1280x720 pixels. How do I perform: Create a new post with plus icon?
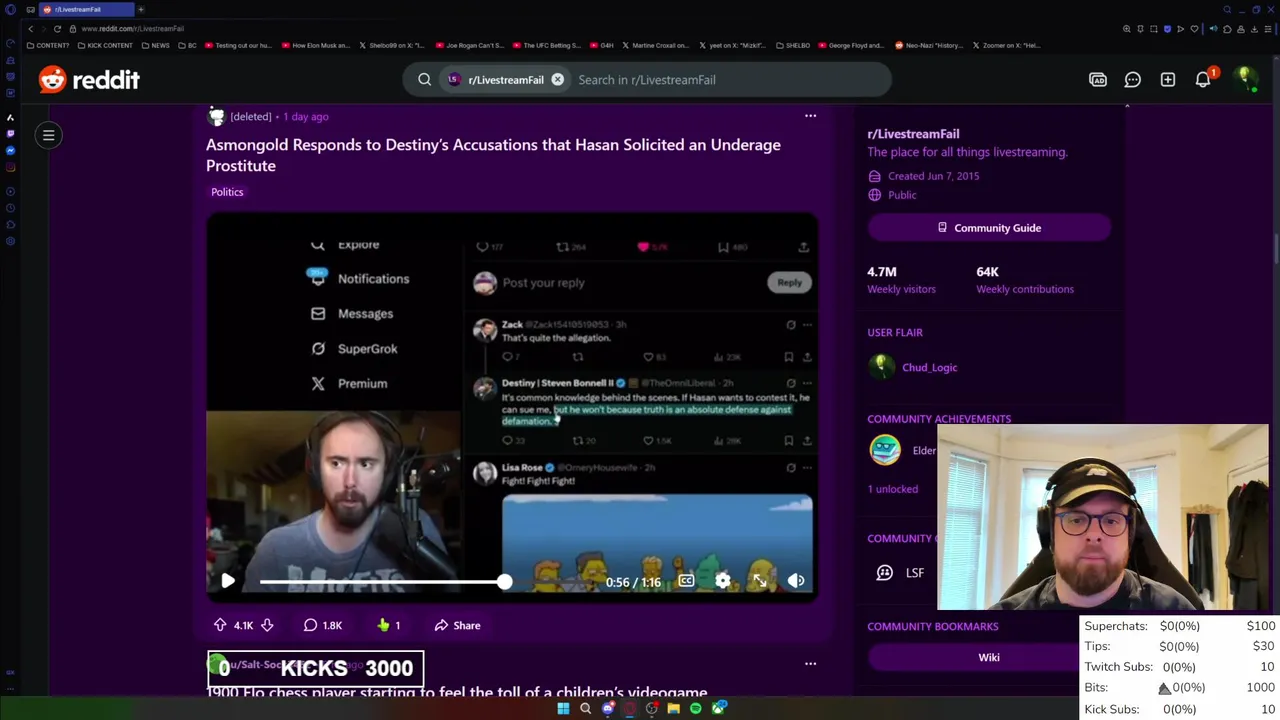tap(1168, 79)
